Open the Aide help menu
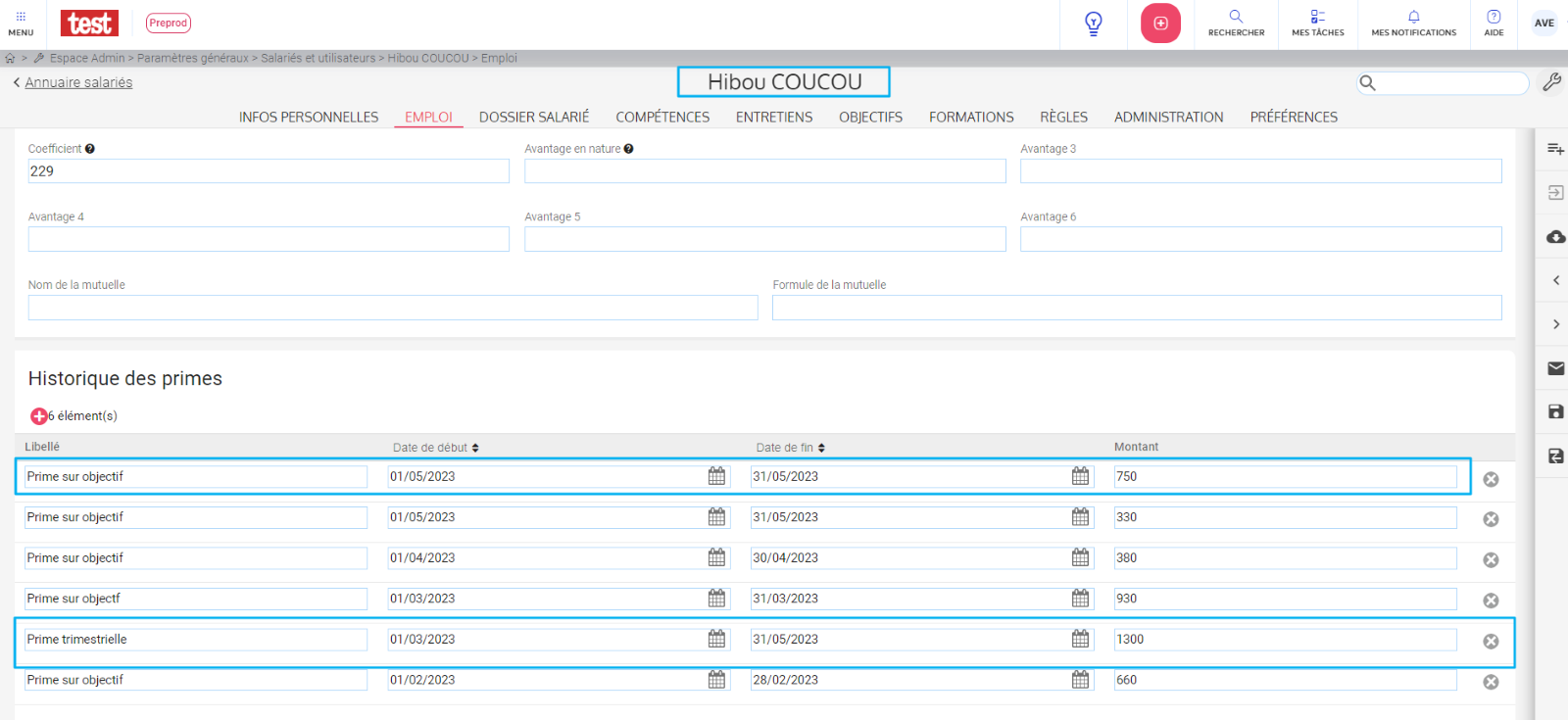Viewport: 1568px width, 720px height. tap(1494, 24)
